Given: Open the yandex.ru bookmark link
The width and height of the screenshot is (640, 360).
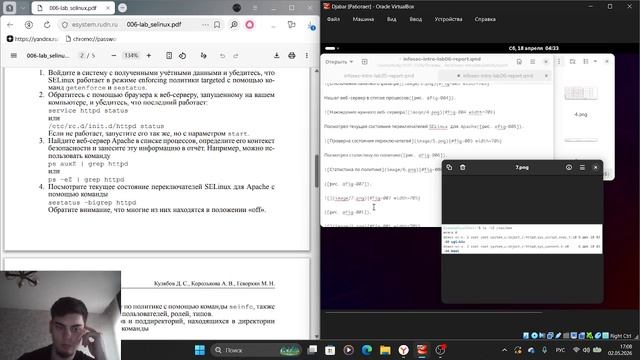Looking at the screenshot, I should click(32, 39).
